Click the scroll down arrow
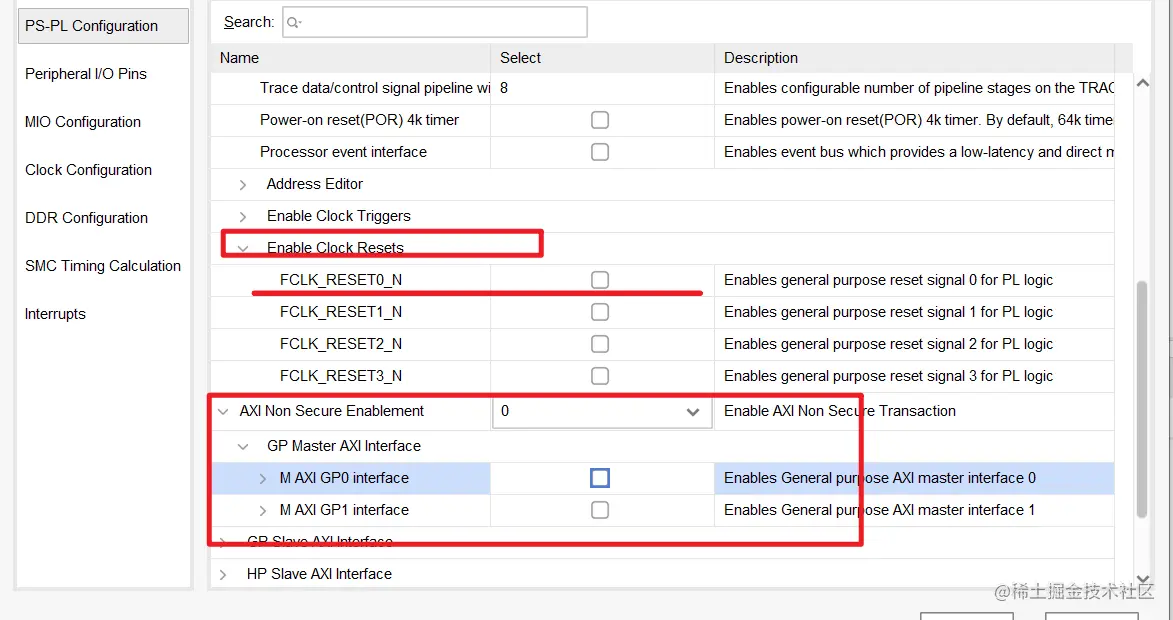1173x620 pixels. (1142, 578)
